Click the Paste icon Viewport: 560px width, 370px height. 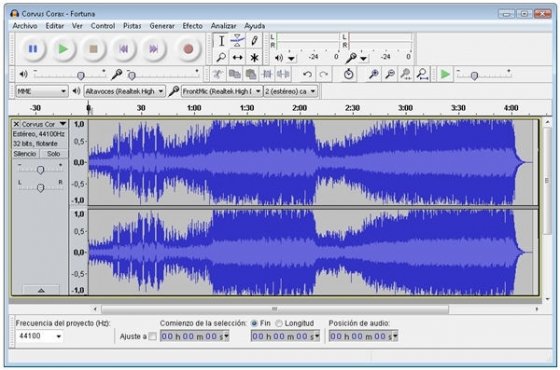251,74
